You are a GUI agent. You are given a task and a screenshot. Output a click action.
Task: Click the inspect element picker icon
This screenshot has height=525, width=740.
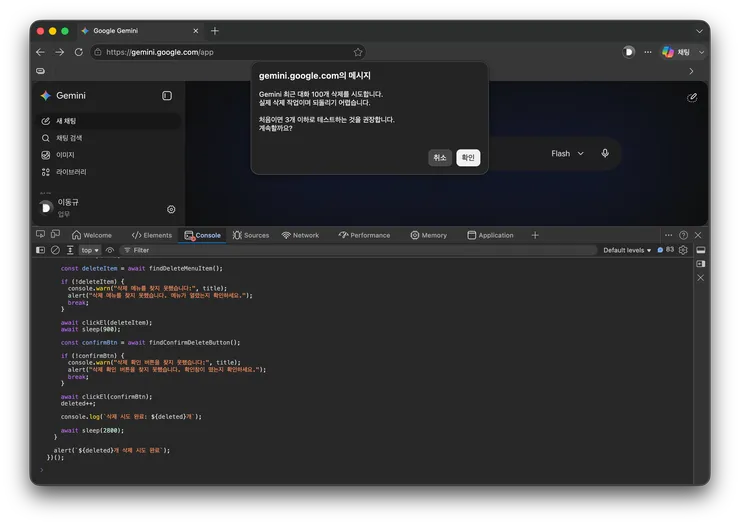41,235
